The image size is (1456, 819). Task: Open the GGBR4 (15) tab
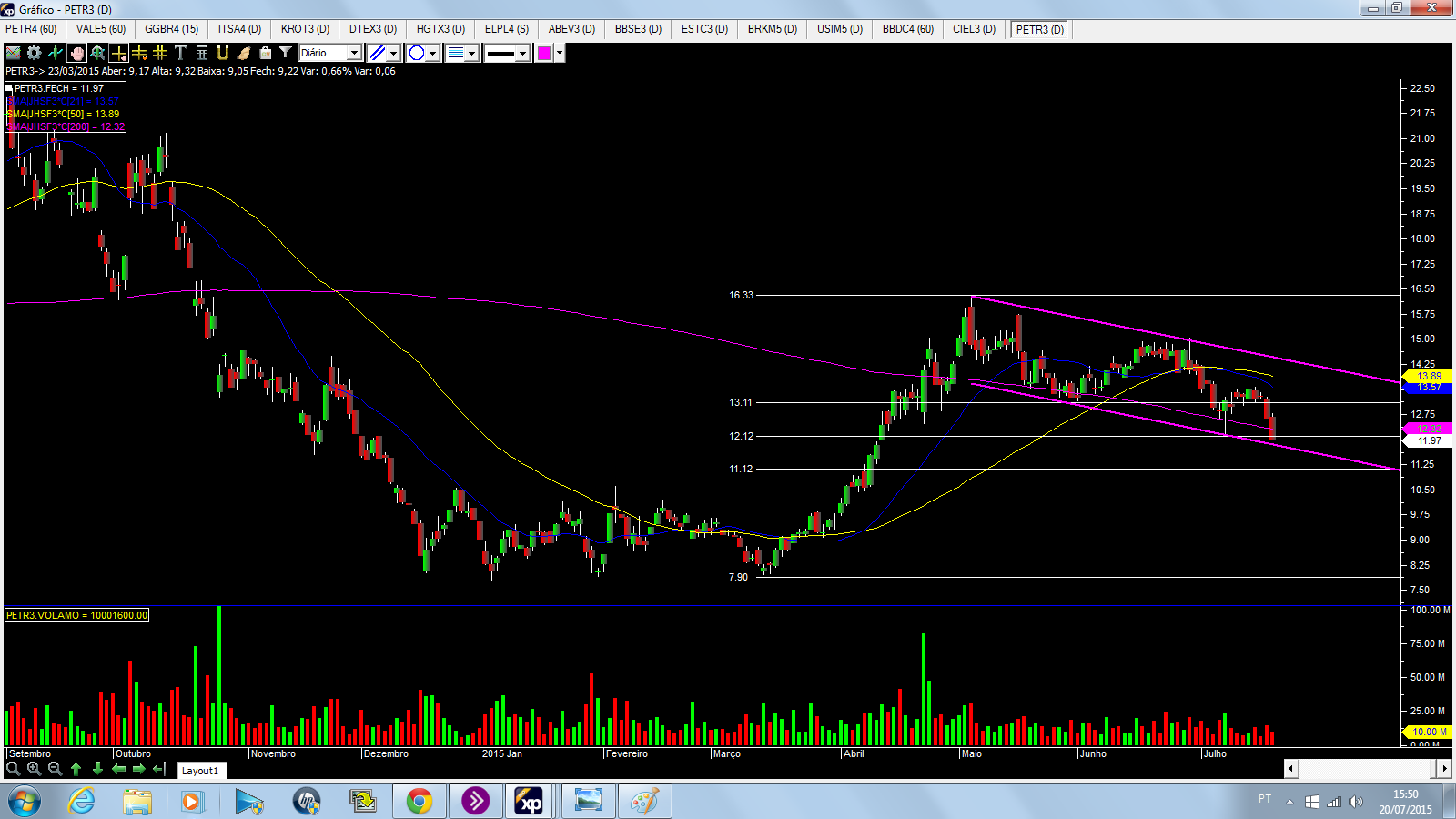171,29
